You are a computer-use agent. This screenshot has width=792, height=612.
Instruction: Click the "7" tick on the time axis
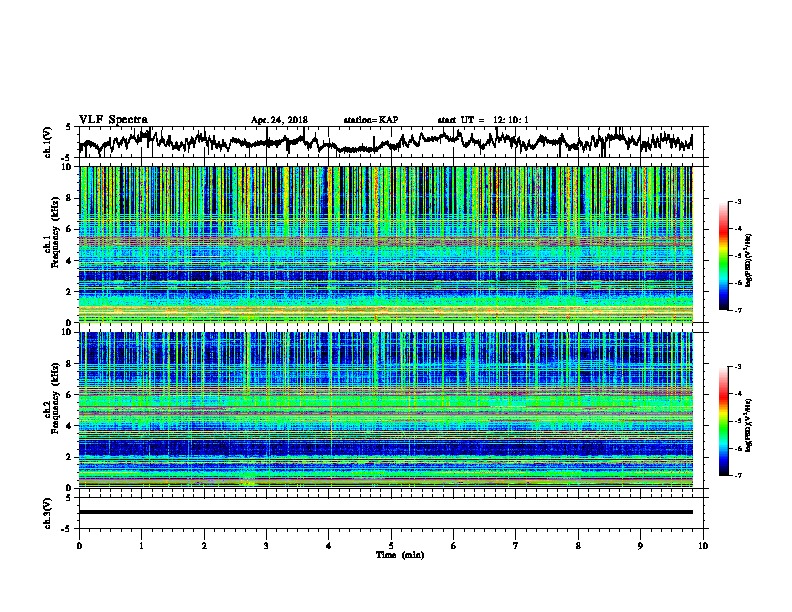click(516, 546)
